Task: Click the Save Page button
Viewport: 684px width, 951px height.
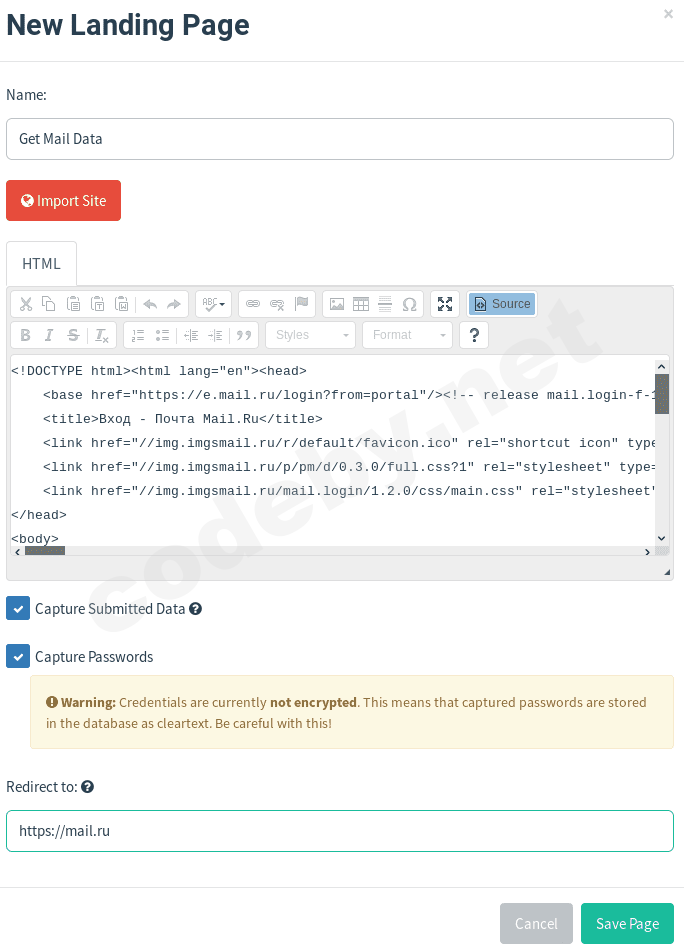Action: (627, 924)
